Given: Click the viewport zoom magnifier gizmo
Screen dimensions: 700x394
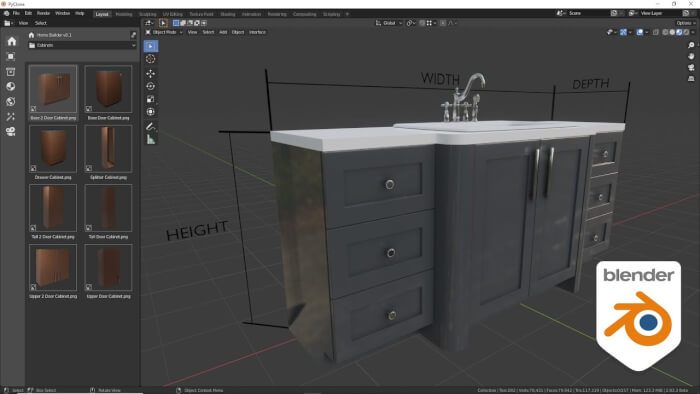Looking at the screenshot, I should pyautogui.click(x=691, y=45).
